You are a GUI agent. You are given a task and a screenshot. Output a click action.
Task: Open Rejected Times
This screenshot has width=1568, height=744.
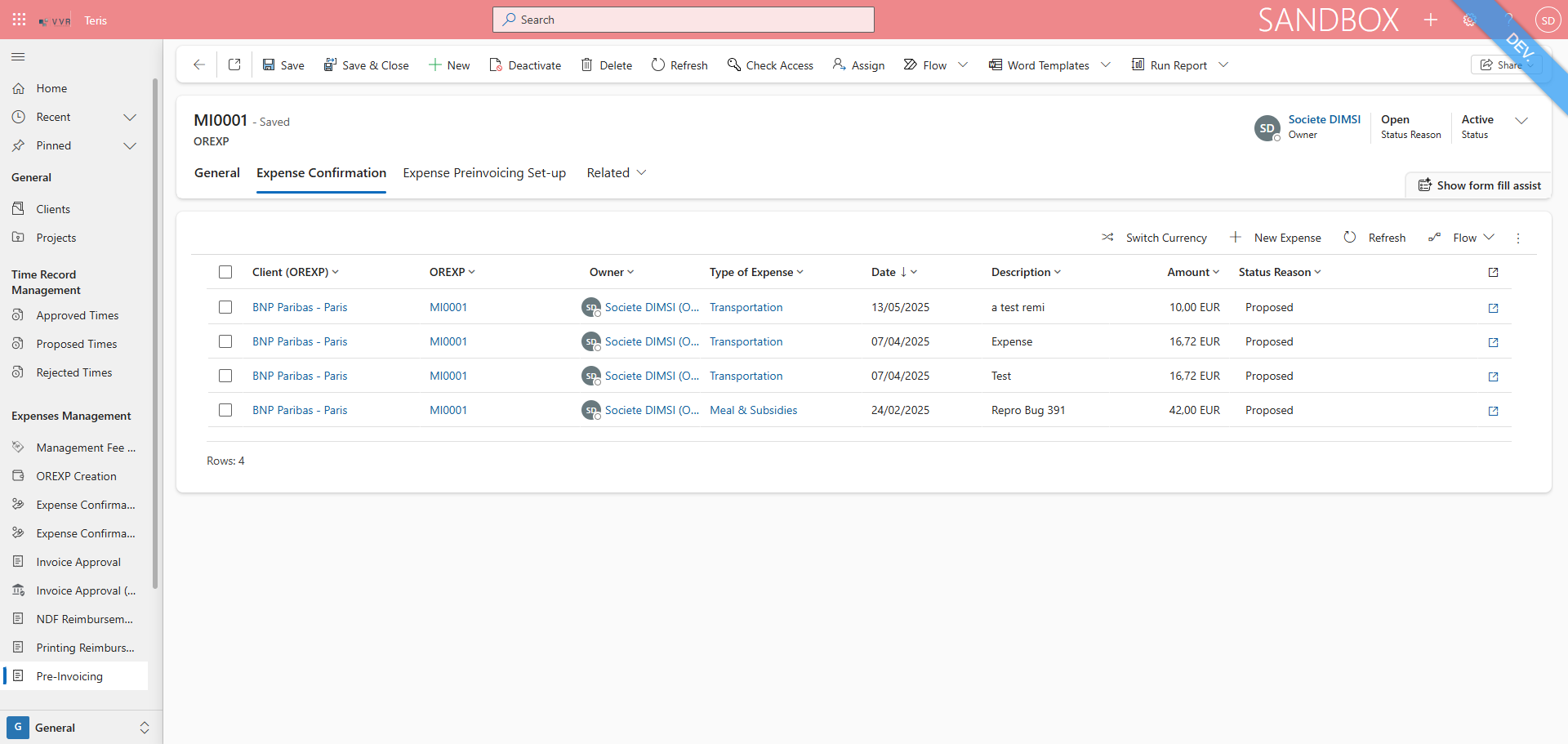pos(74,372)
